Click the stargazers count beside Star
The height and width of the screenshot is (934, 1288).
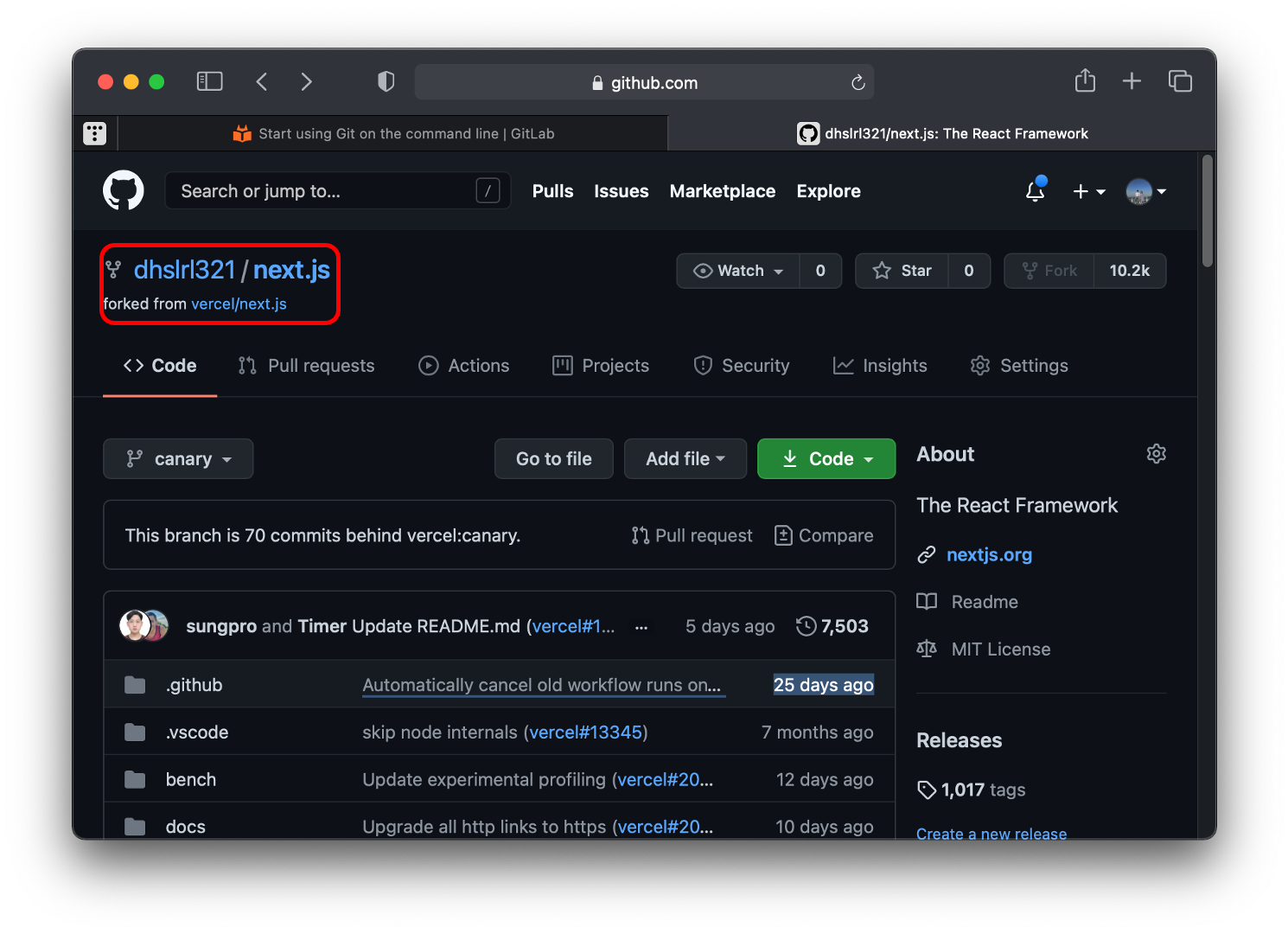coord(969,271)
